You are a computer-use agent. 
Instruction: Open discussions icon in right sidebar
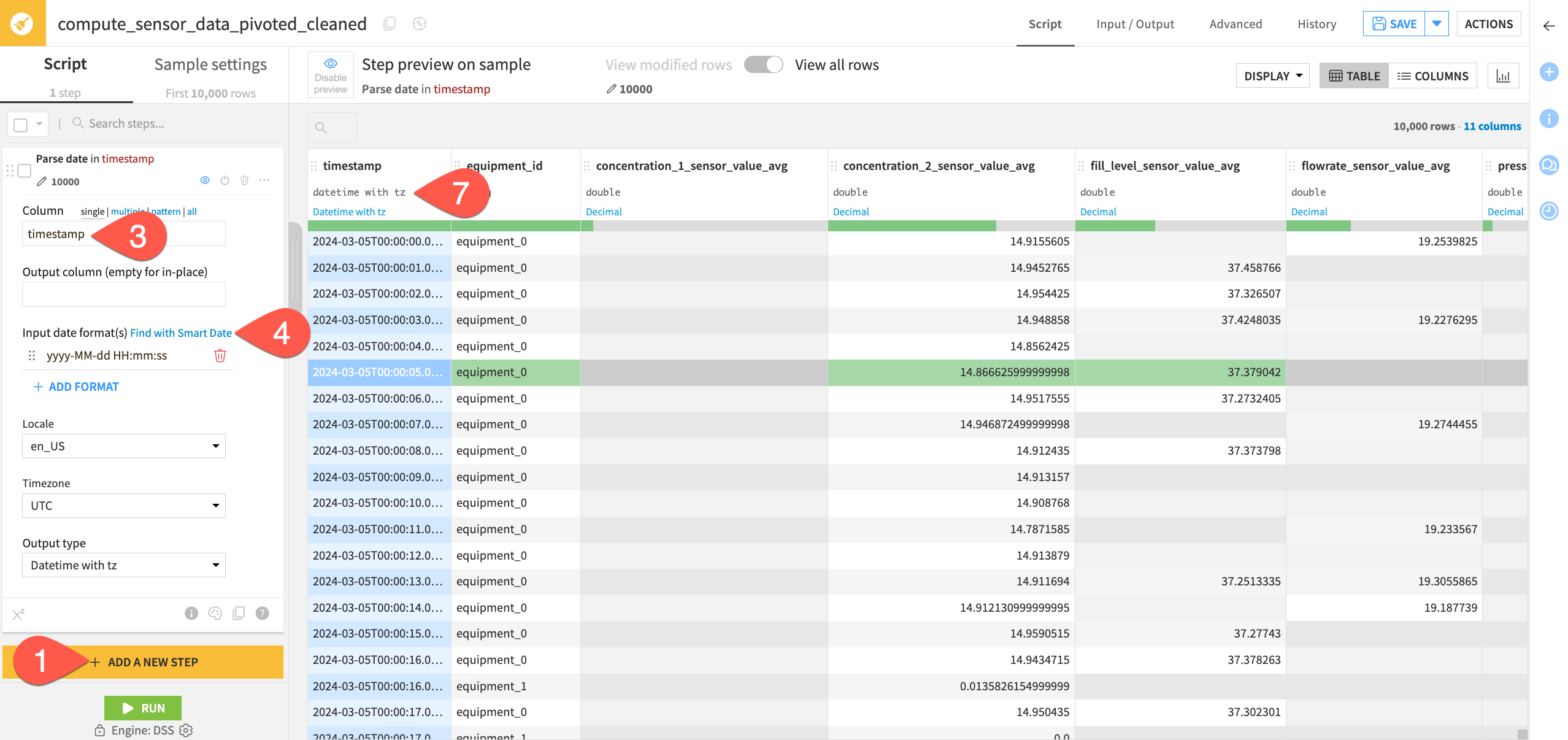tap(1549, 164)
